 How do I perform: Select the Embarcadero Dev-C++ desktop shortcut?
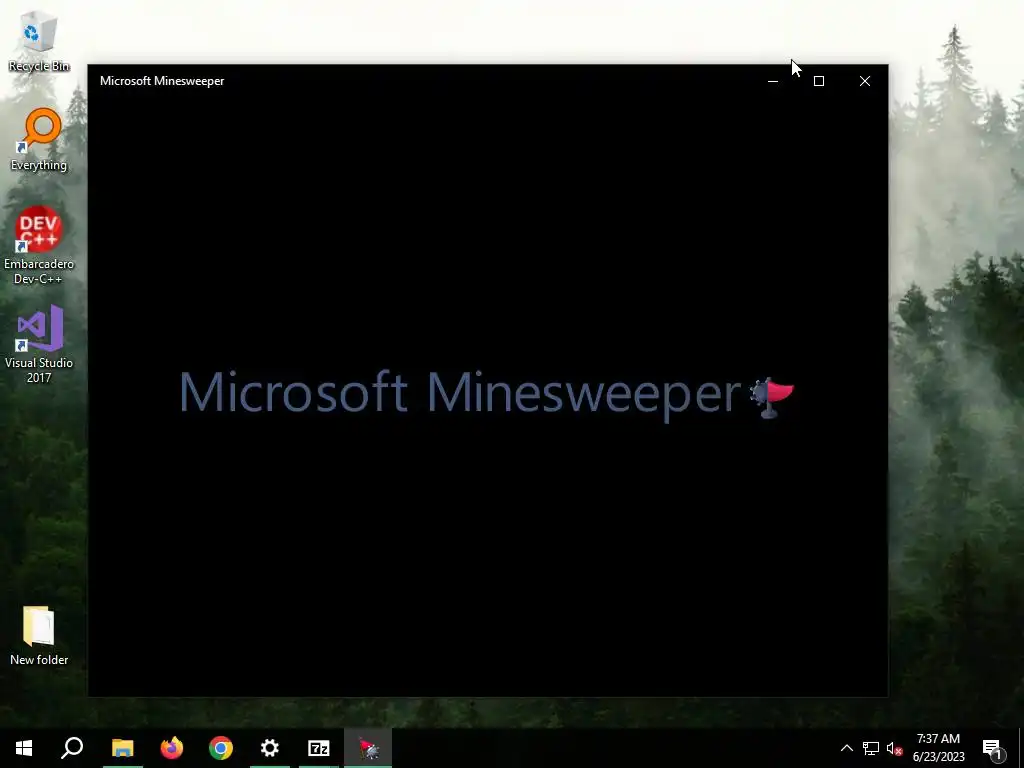tap(39, 246)
